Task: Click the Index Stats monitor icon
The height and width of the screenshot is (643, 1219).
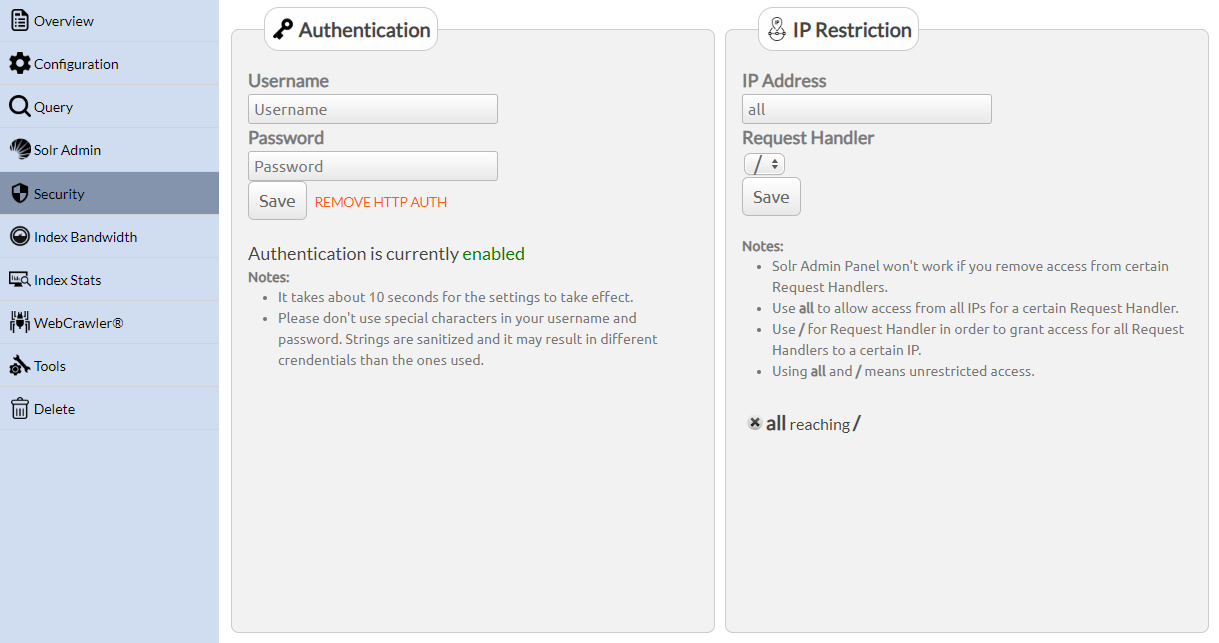Action: 20,280
